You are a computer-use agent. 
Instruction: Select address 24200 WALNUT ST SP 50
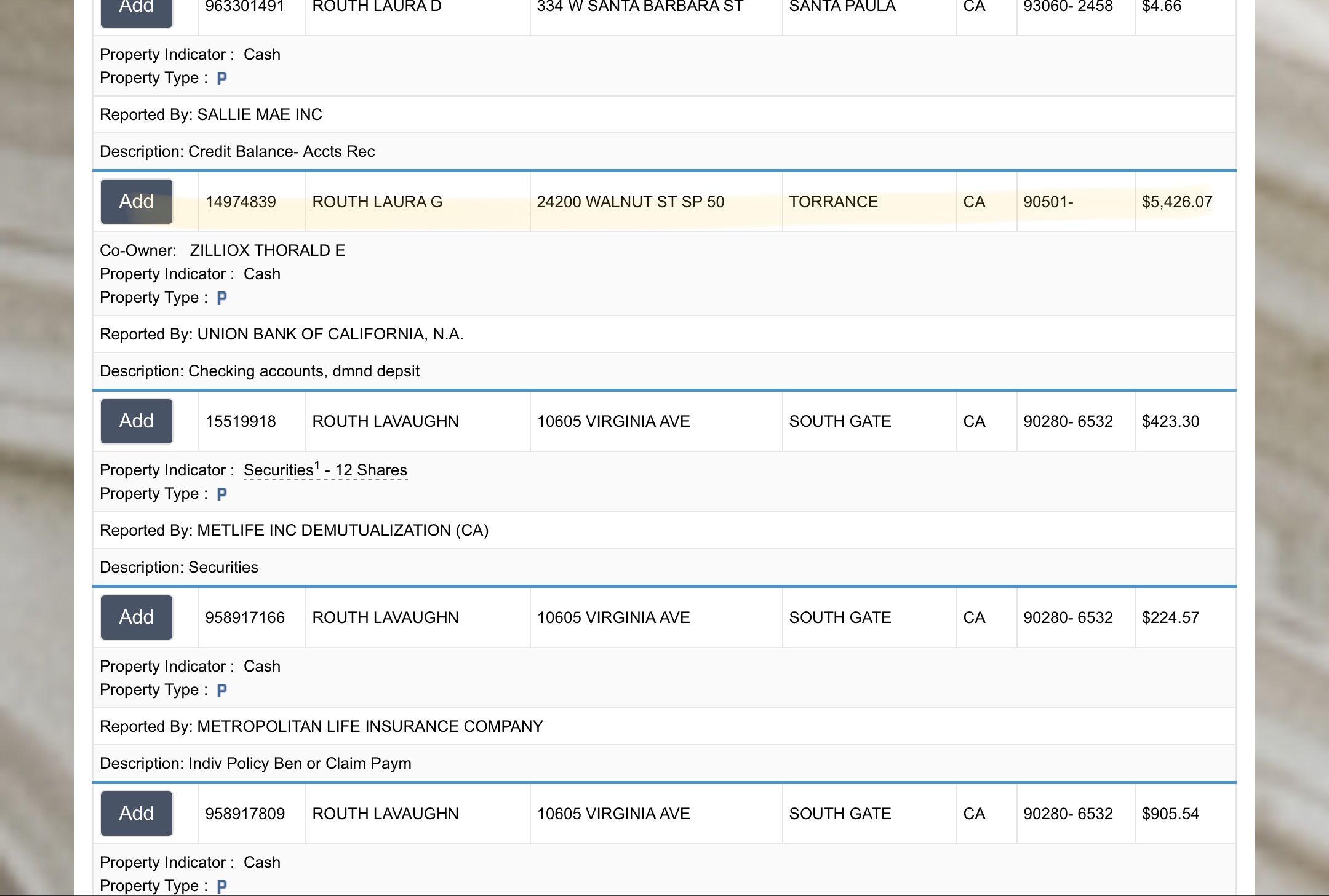[631, 202]
